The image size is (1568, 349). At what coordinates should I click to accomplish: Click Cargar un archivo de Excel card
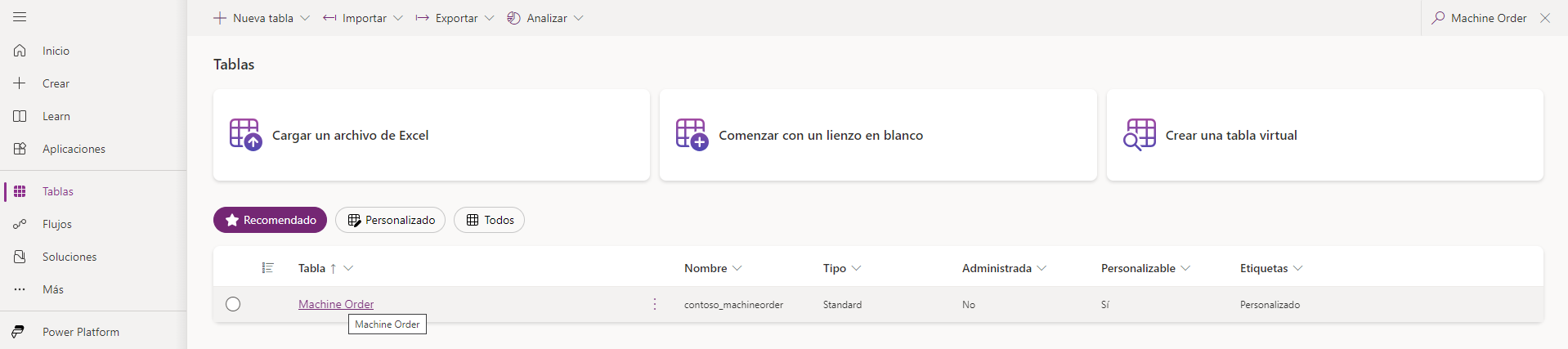(x=432, y=135)
